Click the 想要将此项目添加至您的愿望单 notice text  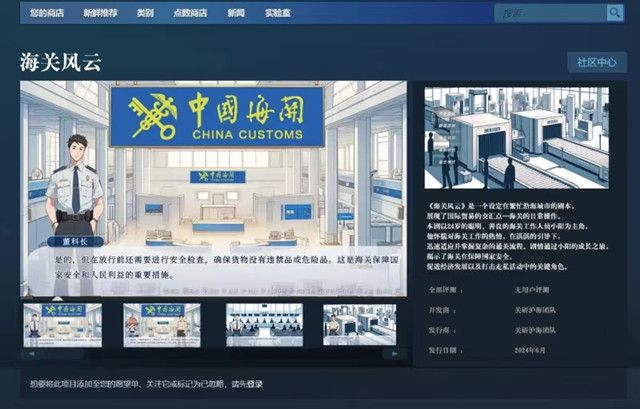[x=146, y=384]
